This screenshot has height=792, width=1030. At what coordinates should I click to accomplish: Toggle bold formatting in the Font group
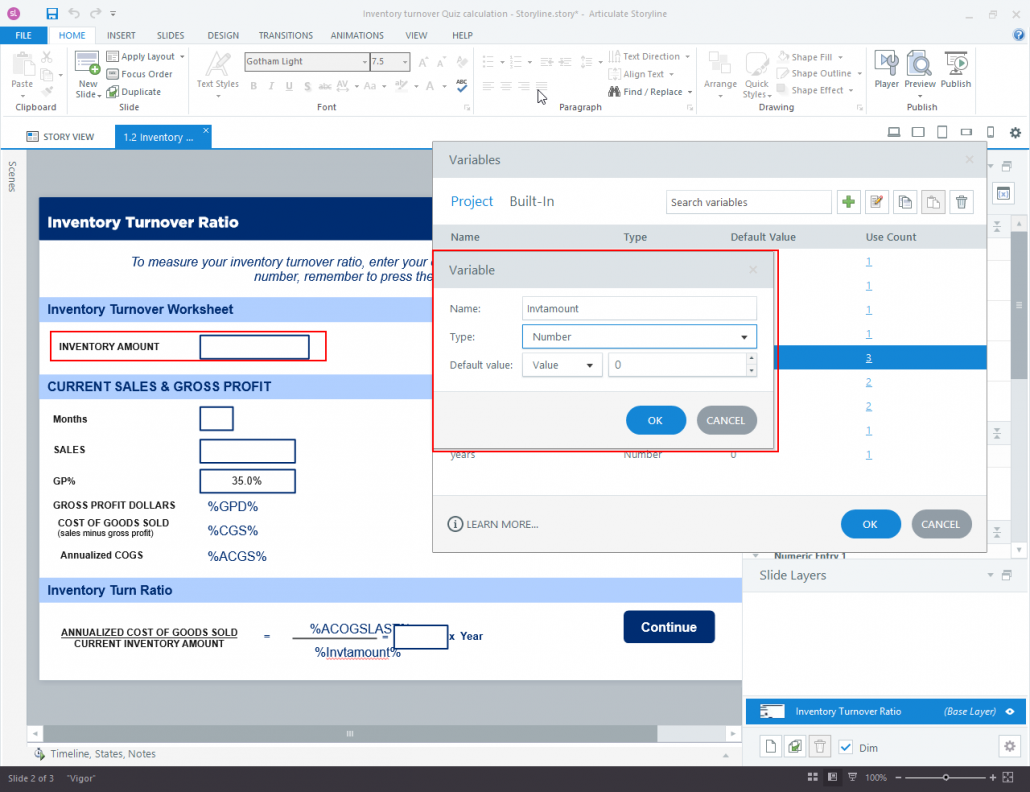click(253, 86)
